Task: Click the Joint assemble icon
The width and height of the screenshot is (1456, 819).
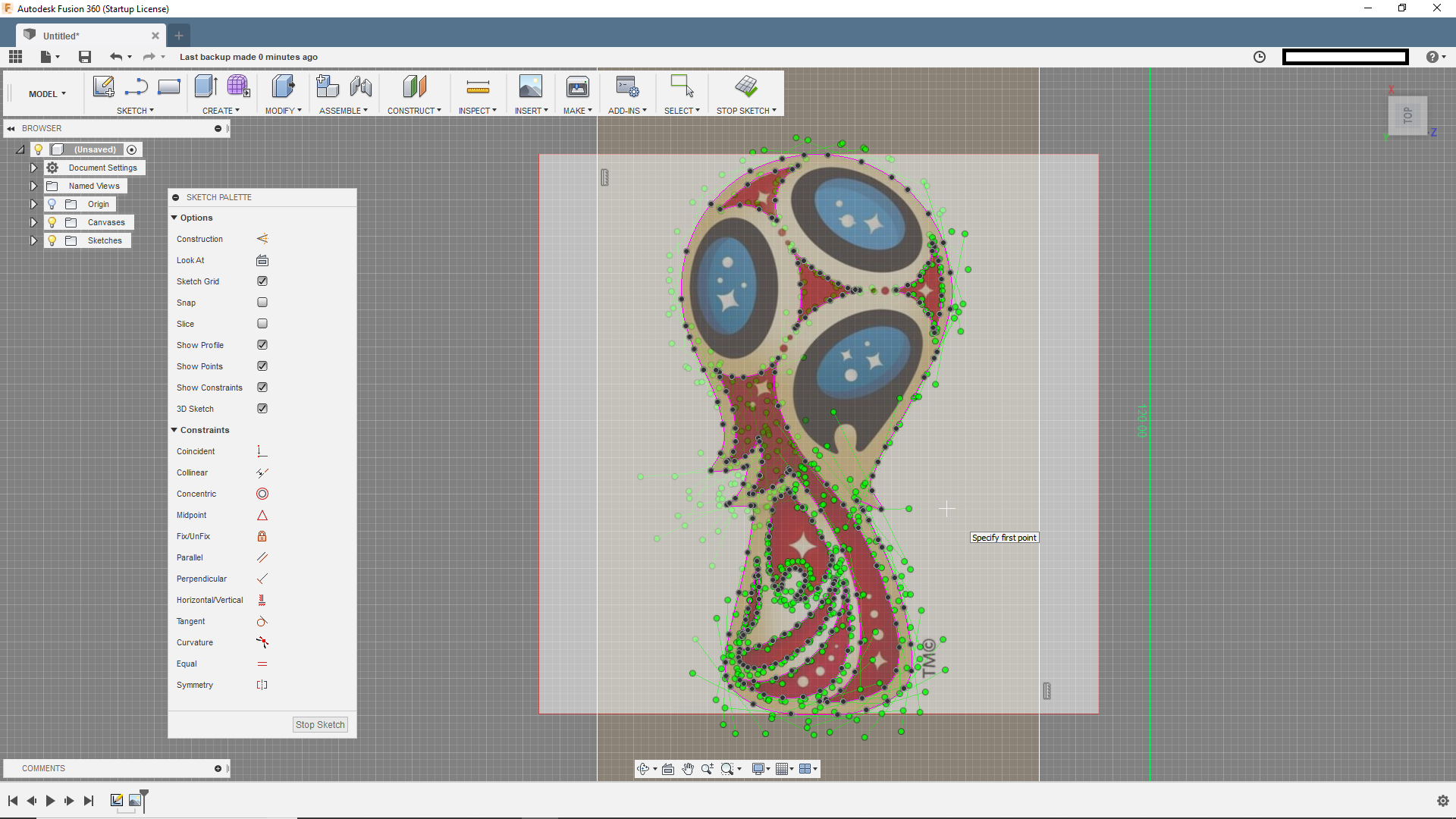Action: (361, 86)
